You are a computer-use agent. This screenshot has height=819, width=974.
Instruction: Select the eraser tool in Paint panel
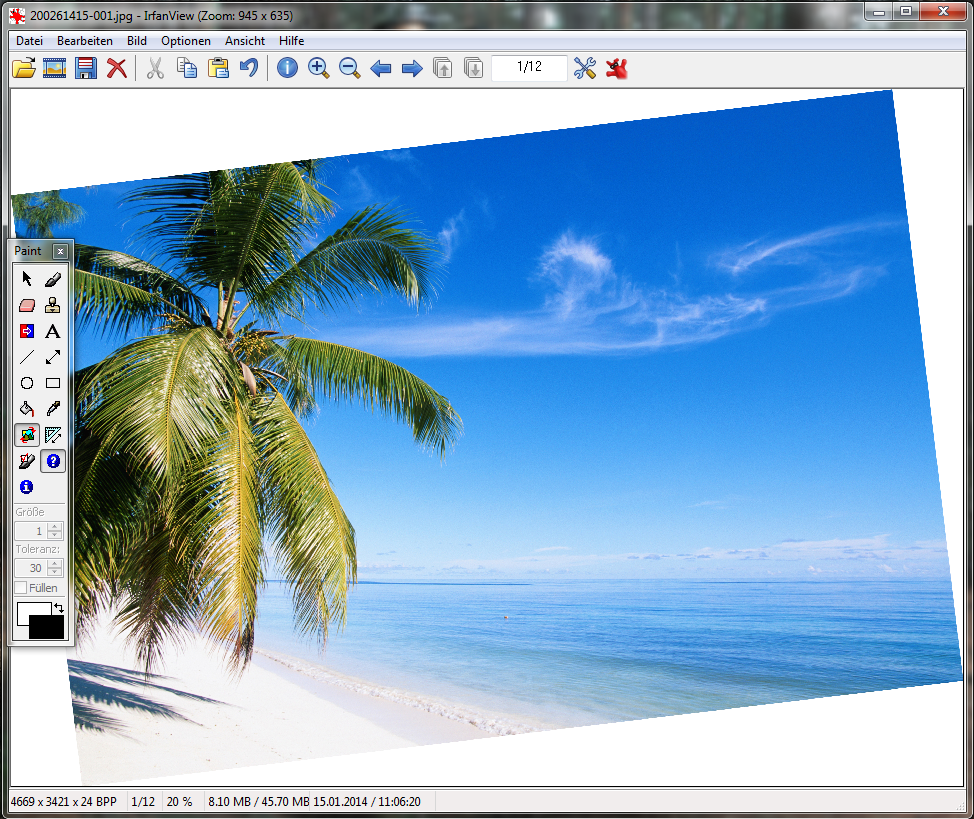point(27,305)
